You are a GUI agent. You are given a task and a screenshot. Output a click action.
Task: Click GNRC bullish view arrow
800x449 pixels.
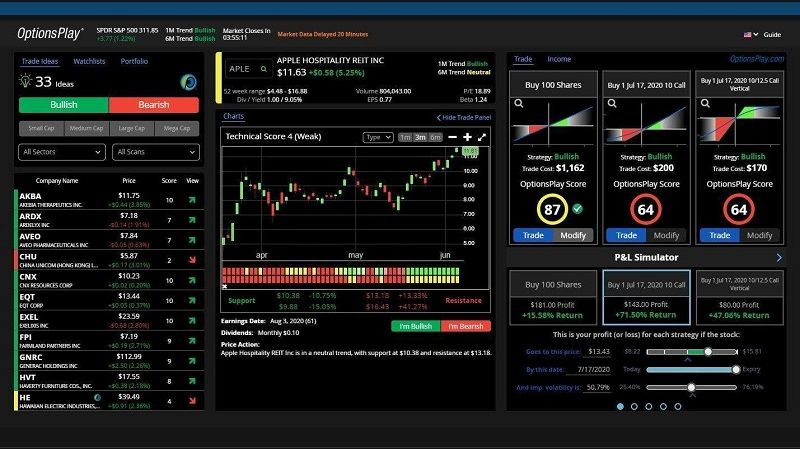point(192,361)
